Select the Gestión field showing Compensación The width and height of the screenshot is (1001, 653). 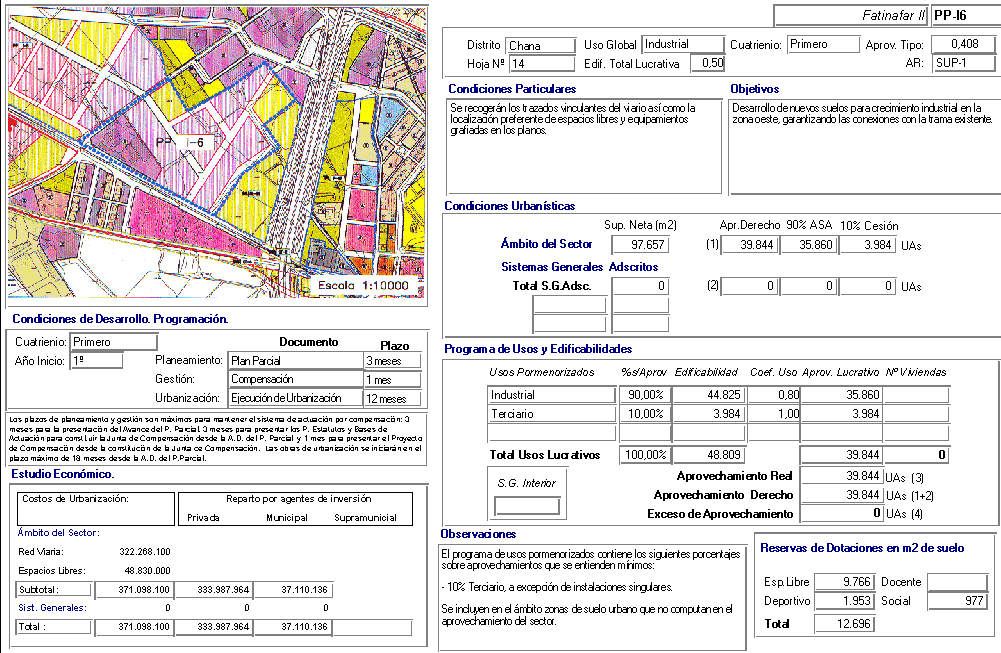pyautogui.click(x=294, y=380)
